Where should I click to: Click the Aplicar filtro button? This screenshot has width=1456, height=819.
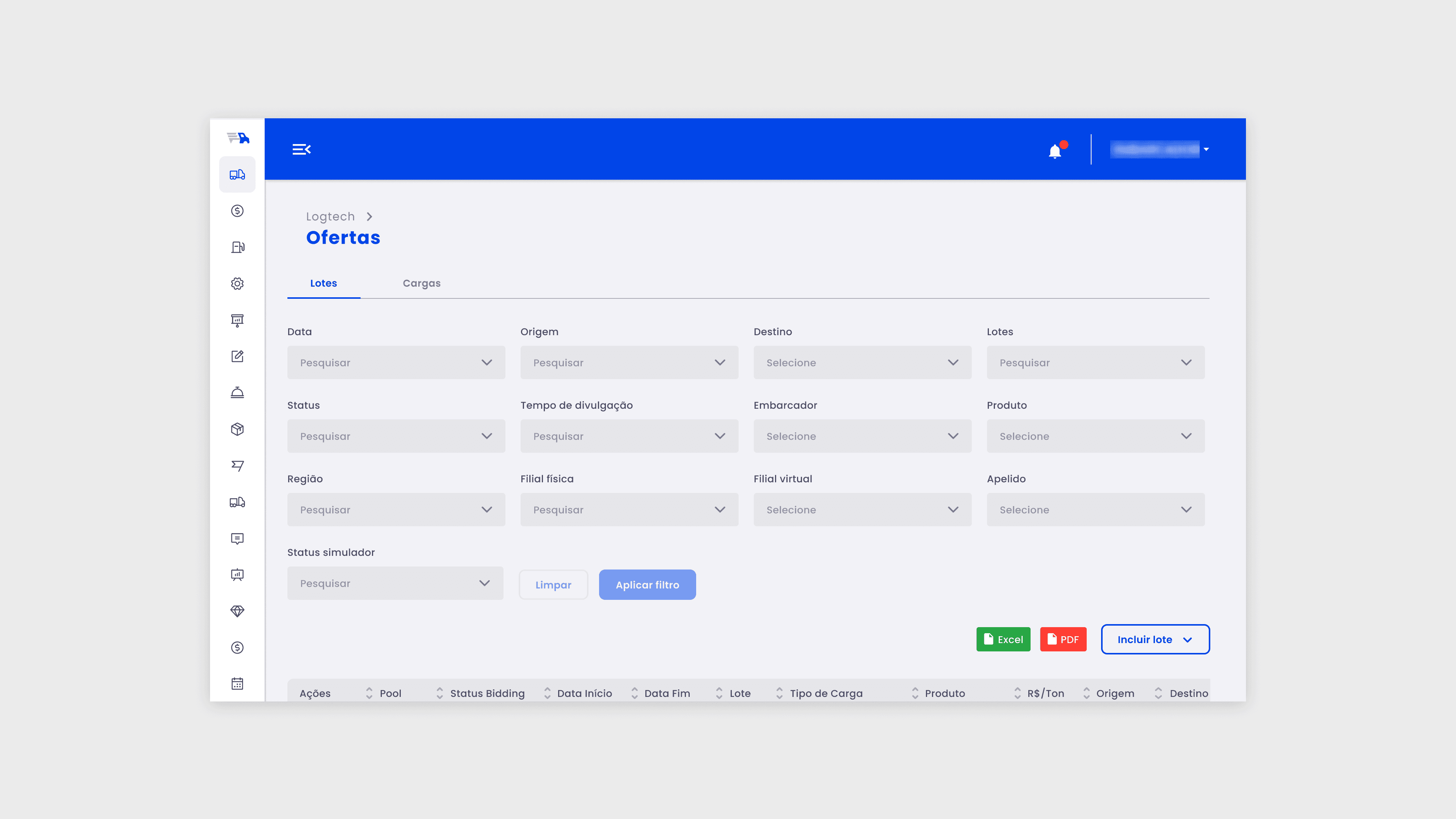click(x=647, y=585)
